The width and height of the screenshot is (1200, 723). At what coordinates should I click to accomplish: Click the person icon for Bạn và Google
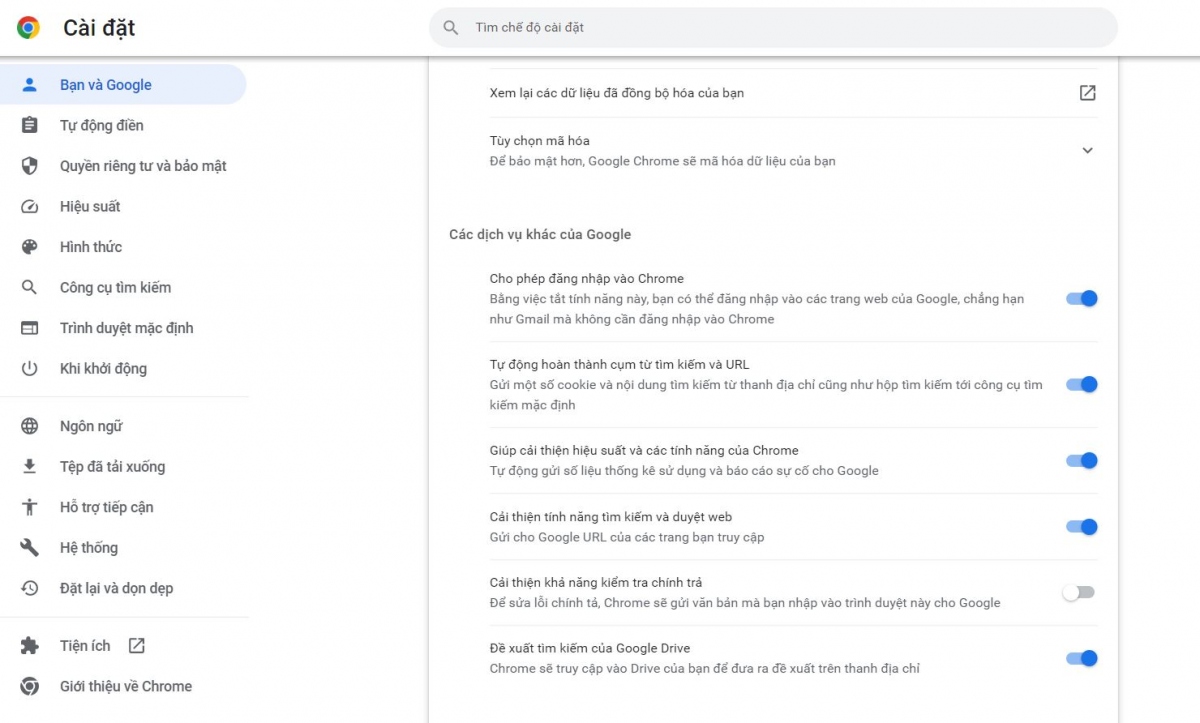(x=30, y=85)
